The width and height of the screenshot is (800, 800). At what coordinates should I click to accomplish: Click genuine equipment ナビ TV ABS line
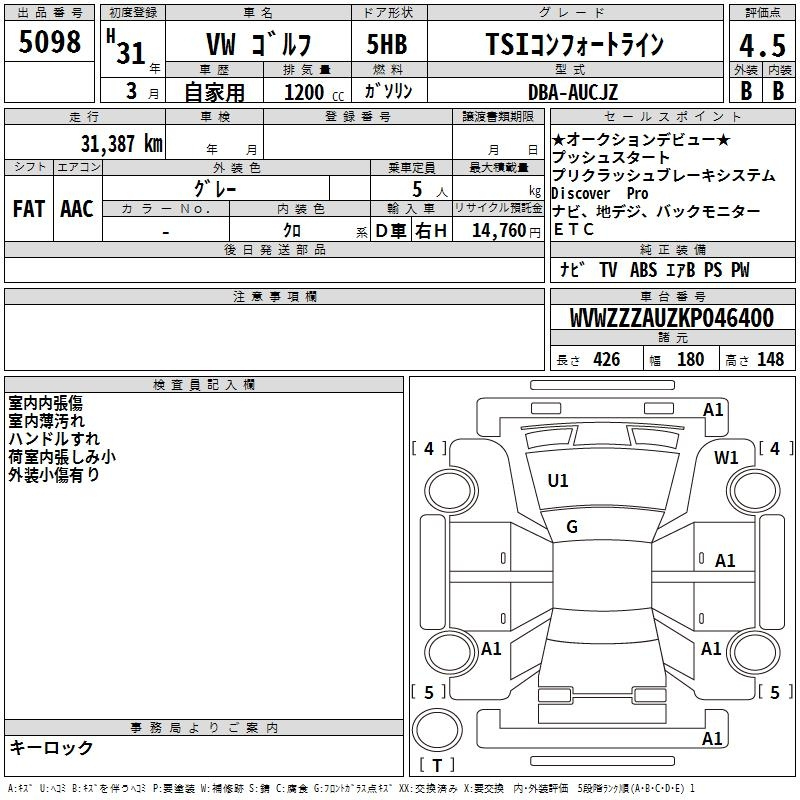pyautogui.click(x=655, y=269)
